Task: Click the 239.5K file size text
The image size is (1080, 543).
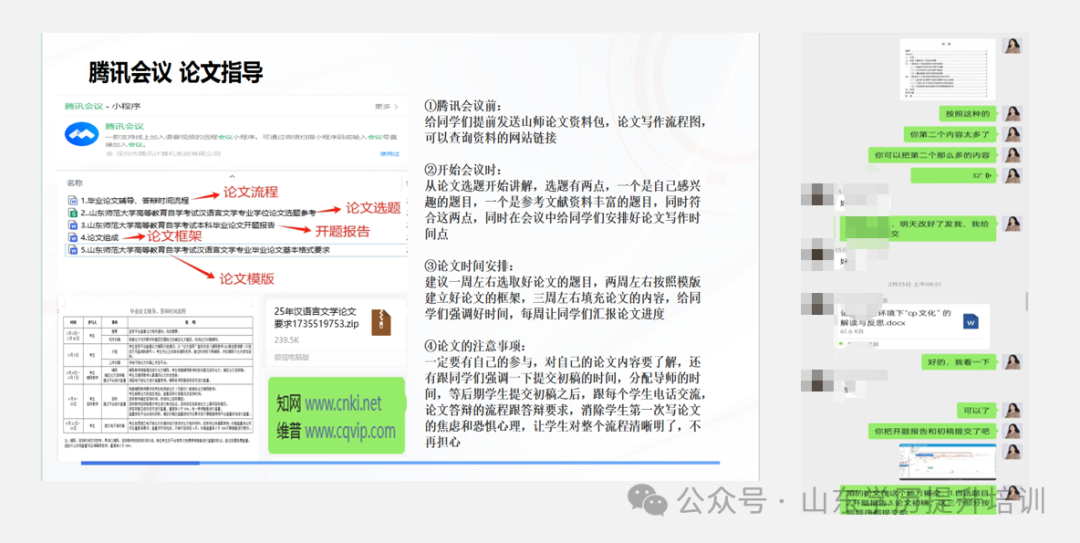Action: (287, 340)
